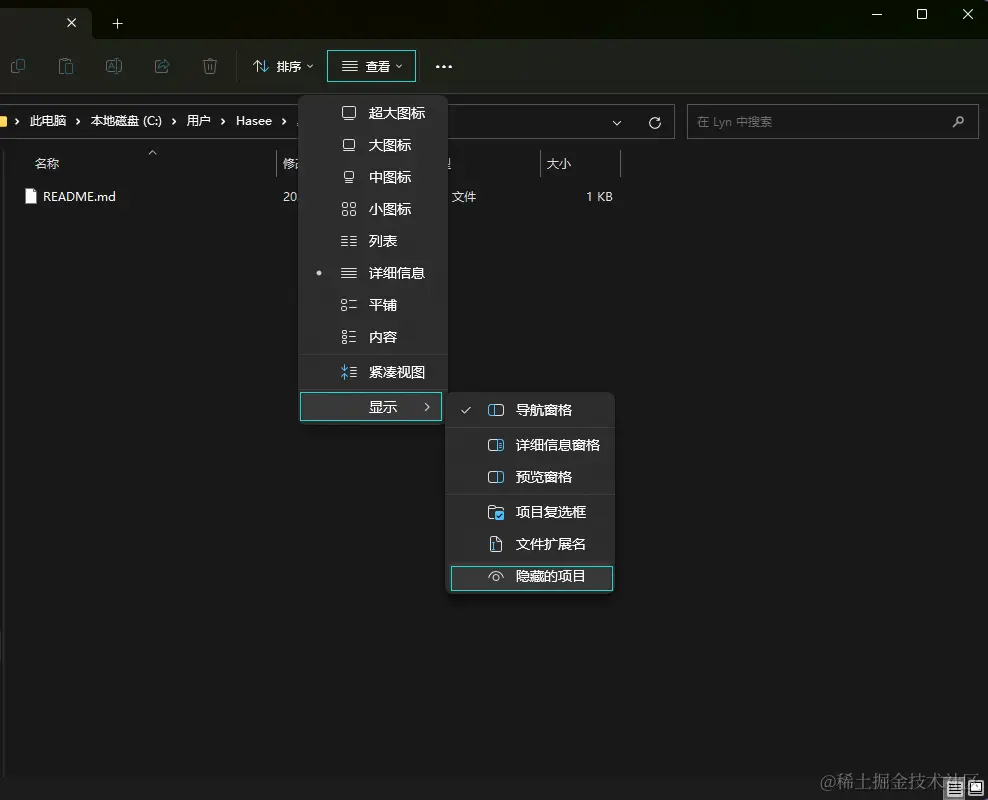Click the 1 KB size cell
This screenshot has width=988, height=800.
click(x=599, y=197)
